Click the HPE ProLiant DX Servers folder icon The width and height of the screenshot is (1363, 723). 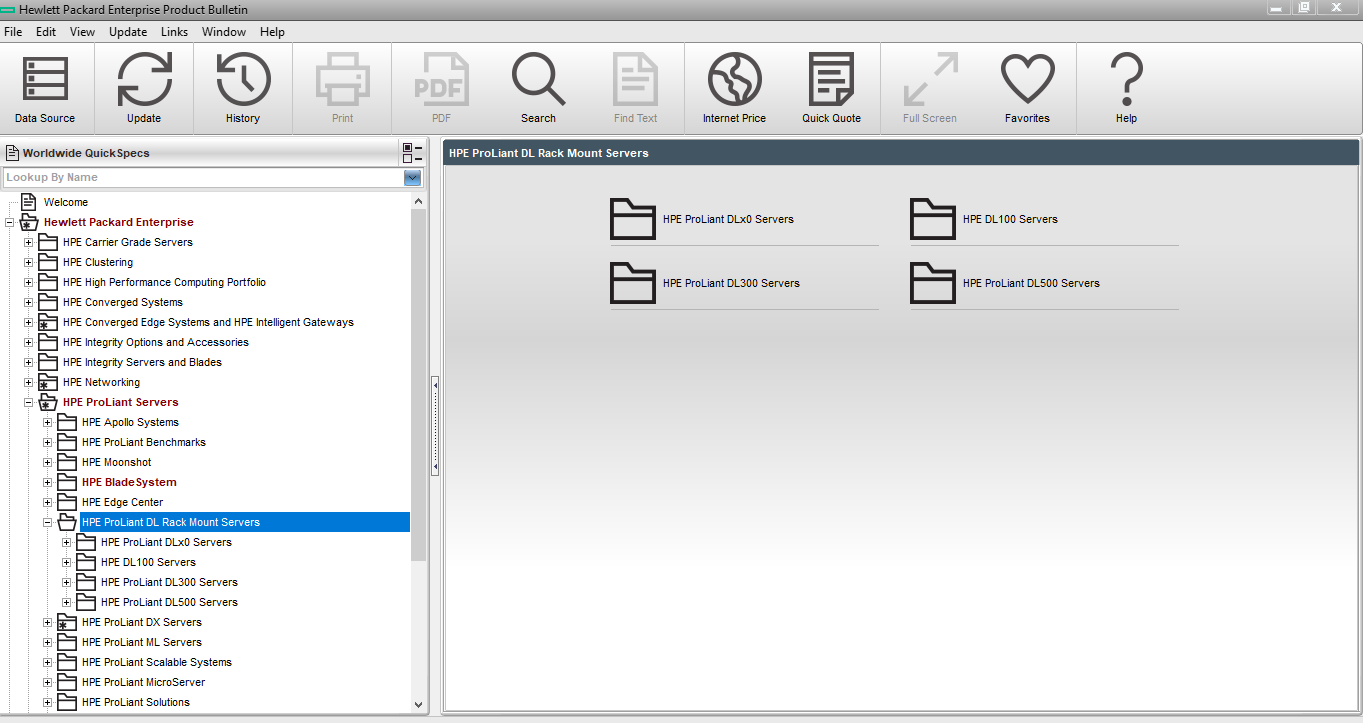click(x=67, y=622)
